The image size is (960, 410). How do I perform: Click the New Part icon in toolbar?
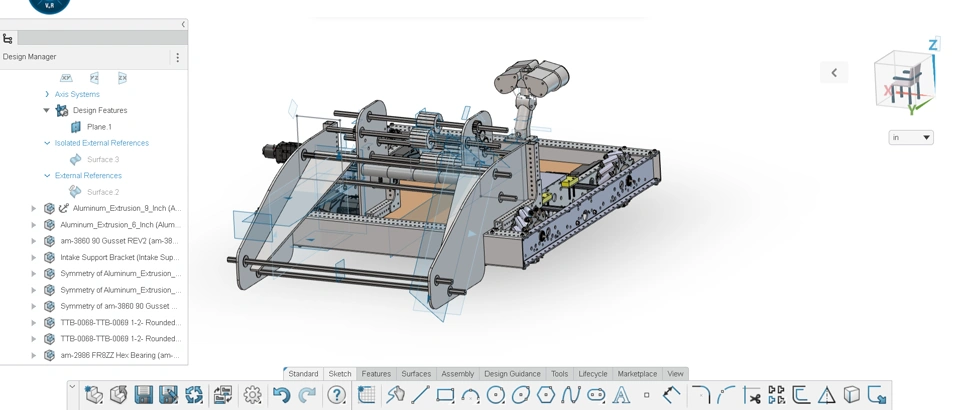click(94, 395)
